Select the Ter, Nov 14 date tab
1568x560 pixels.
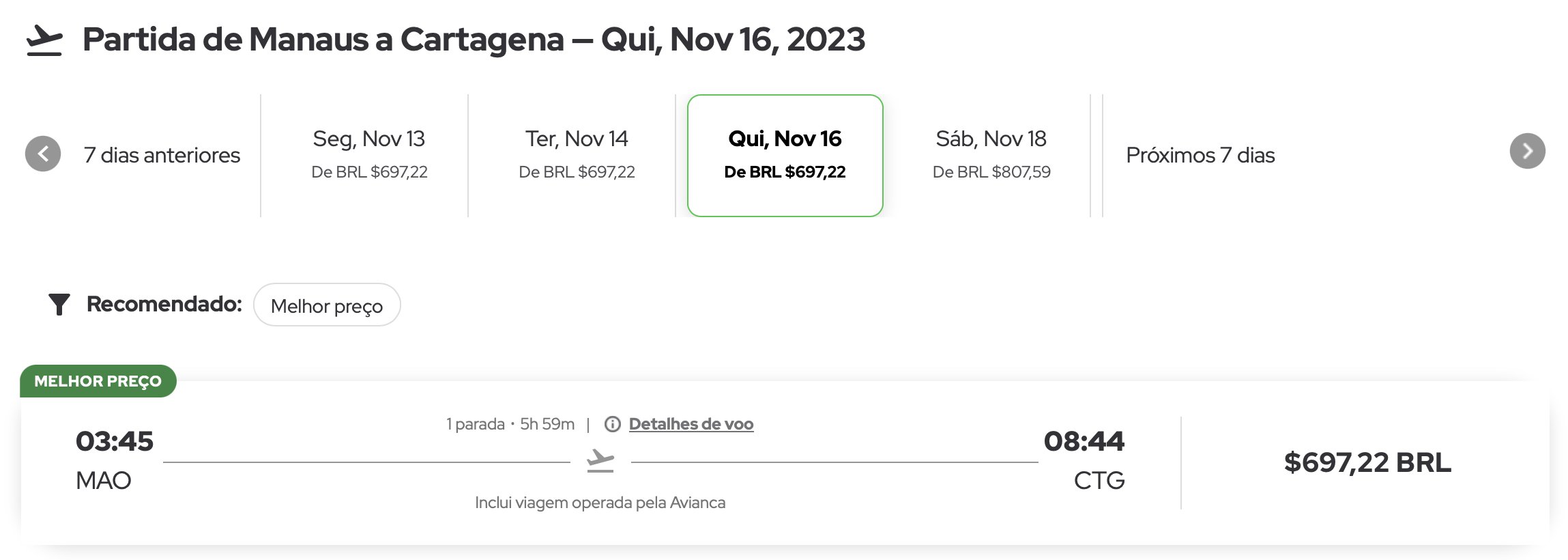click(x=577, y=155)
